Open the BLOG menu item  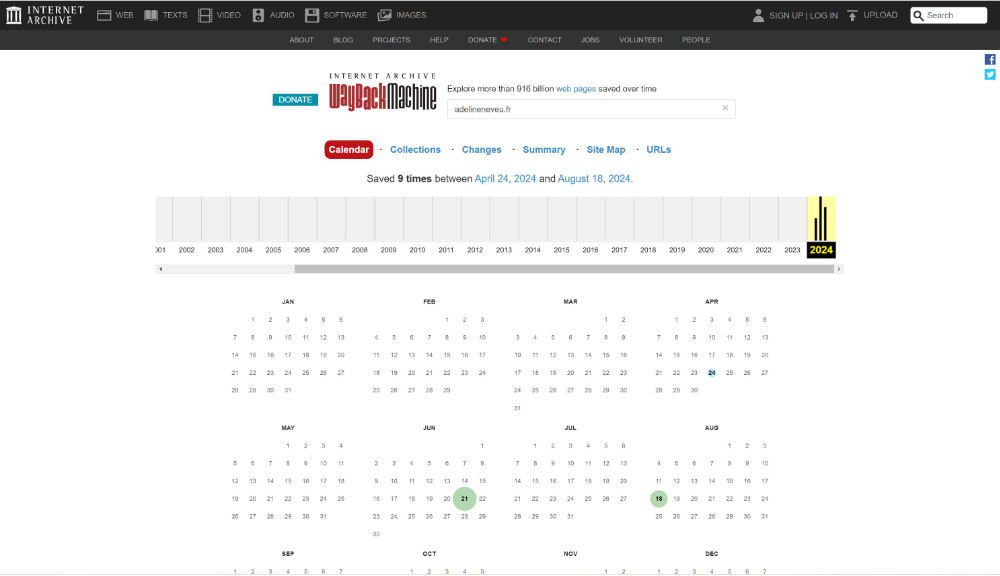coord(343,40)
